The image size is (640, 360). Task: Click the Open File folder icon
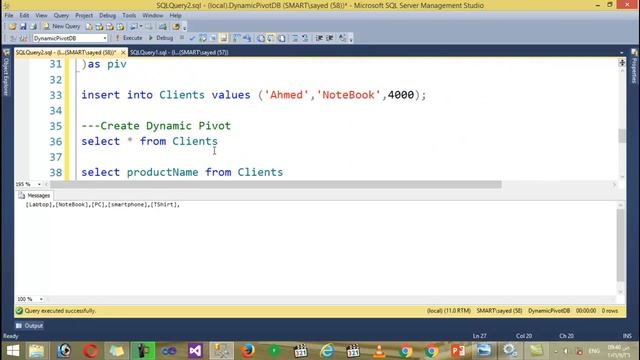tap(12, 27)
